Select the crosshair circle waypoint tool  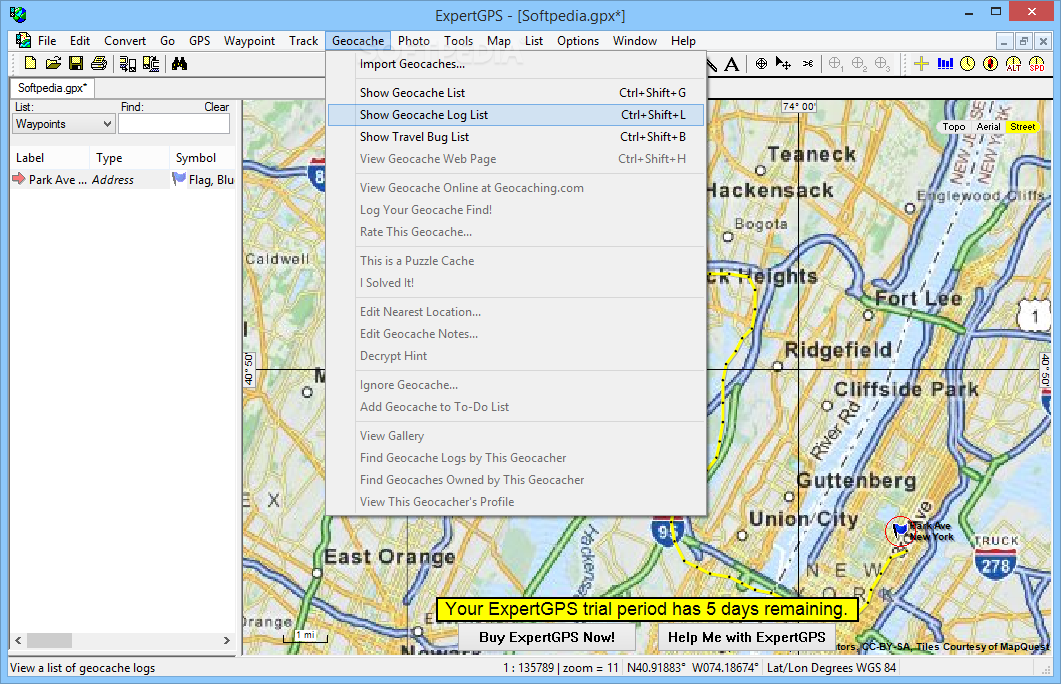pyautogui.click(x=761, y=64)
